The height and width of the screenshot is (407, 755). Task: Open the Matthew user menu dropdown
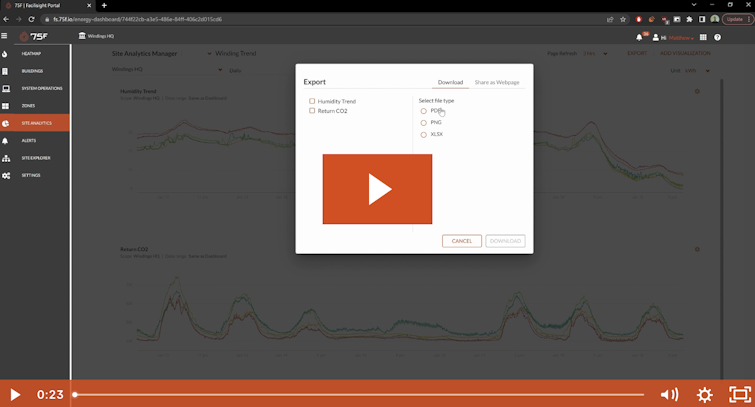tap(681, 38)
